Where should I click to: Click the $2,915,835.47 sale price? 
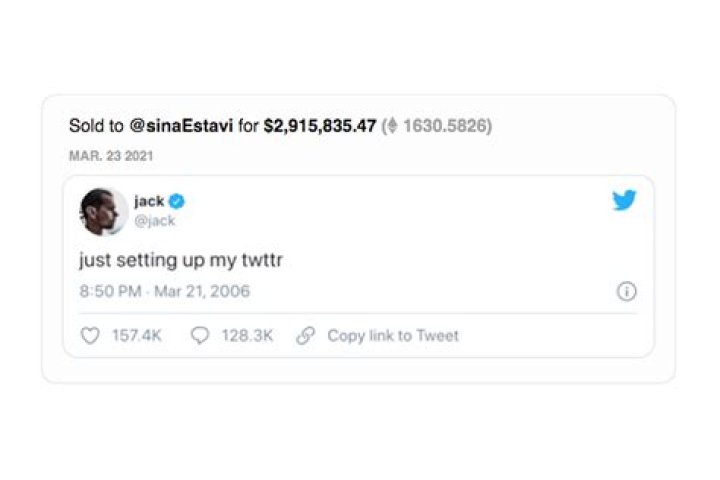[320, 127]
